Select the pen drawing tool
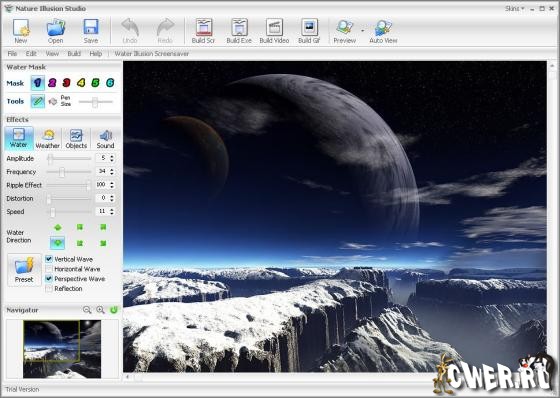The height and width of the screenshot is (398, 560). [x=38, y=101]
